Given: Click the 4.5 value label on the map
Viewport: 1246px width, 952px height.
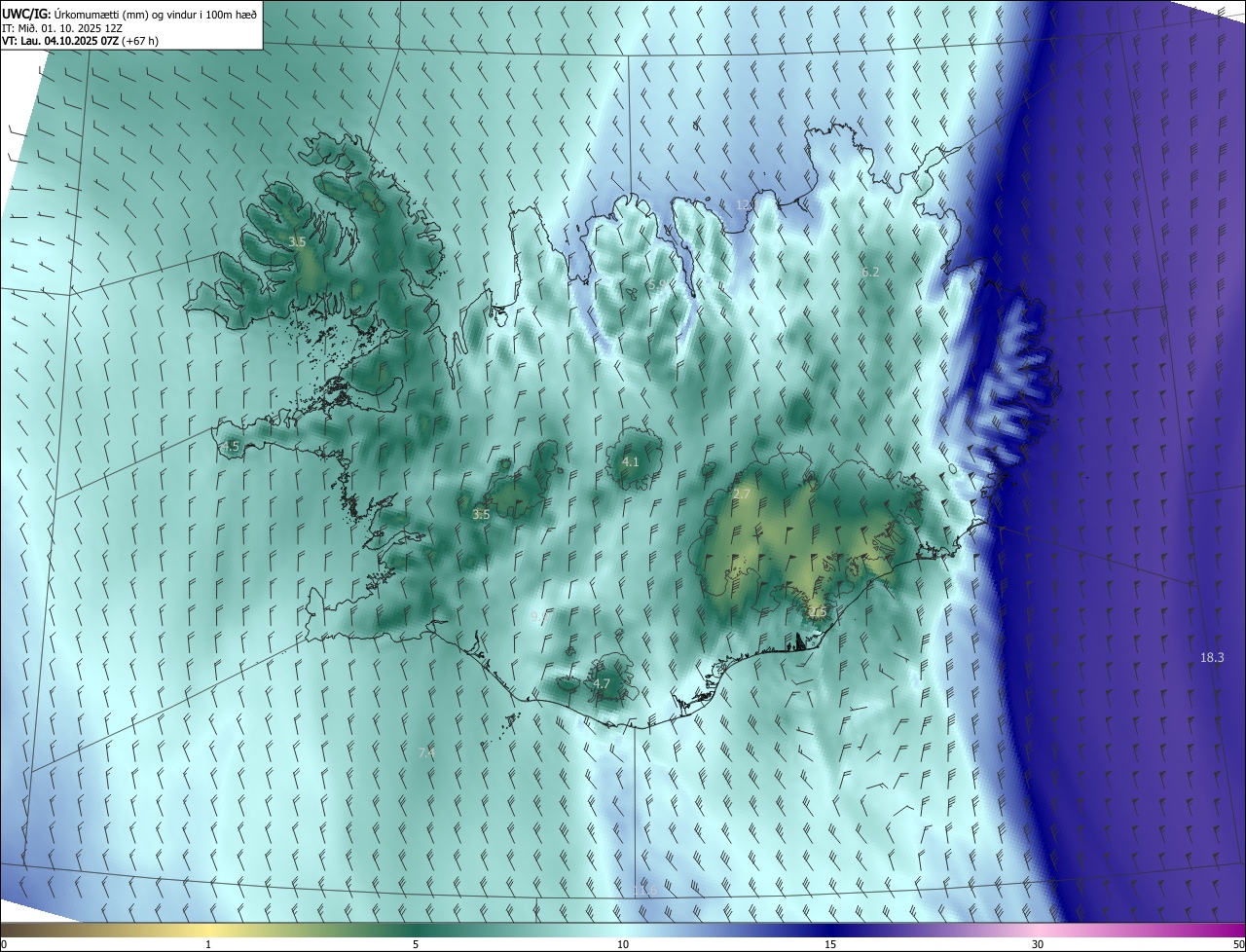Looking at the screenshot, I should point(231,447).
